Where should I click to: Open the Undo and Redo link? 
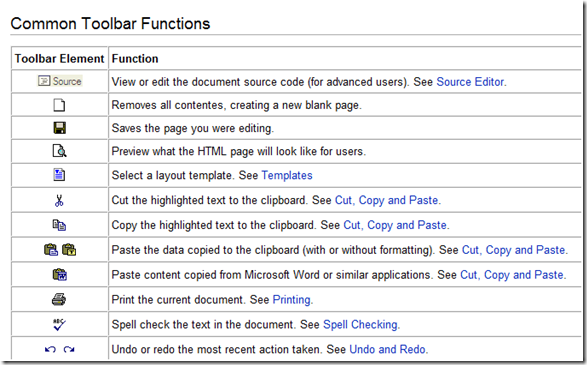(387, 349)
